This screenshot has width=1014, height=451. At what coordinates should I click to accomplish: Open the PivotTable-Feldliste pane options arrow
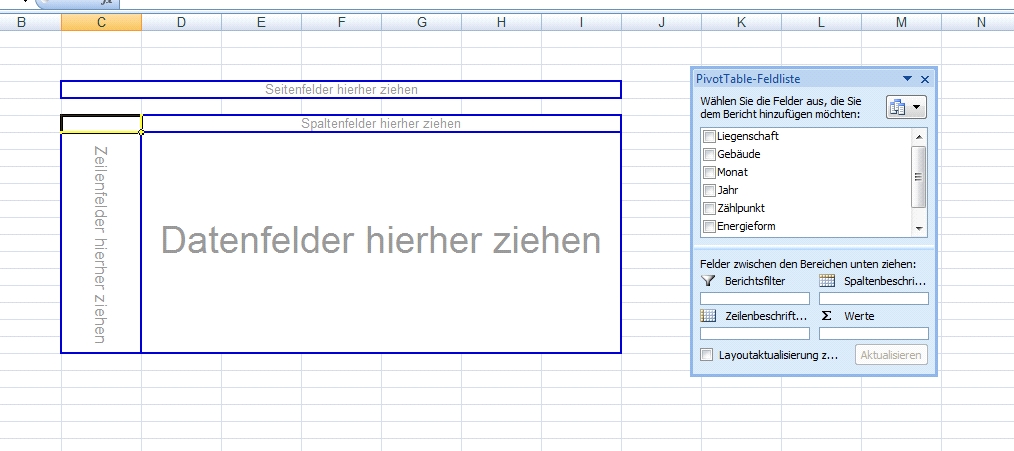coord(907,79)
